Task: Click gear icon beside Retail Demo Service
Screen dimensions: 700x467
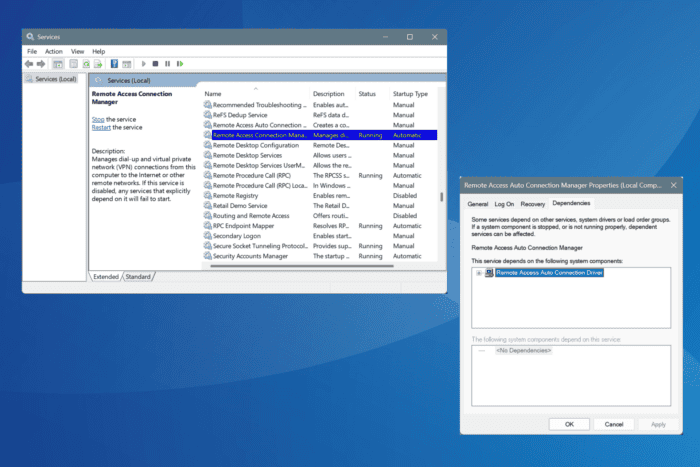Action: 208,205
